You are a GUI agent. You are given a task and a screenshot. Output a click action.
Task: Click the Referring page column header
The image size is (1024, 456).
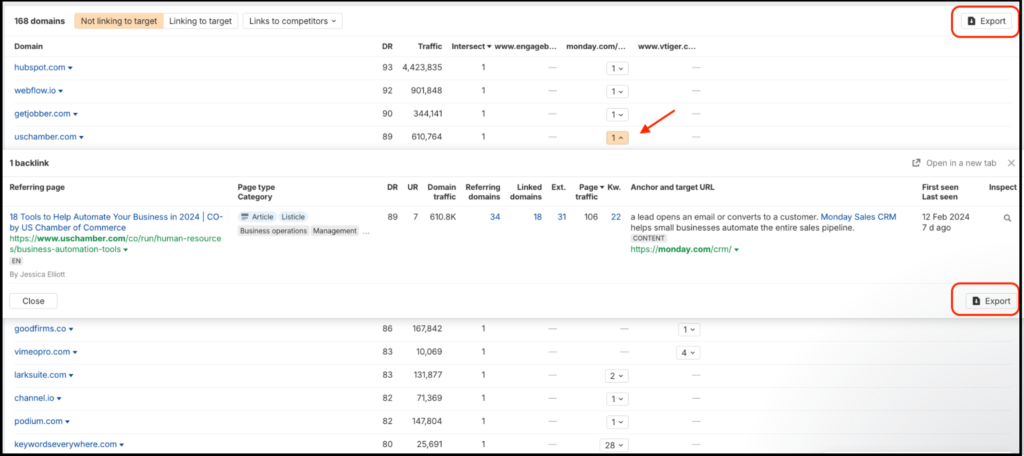(x=37, y=187)
